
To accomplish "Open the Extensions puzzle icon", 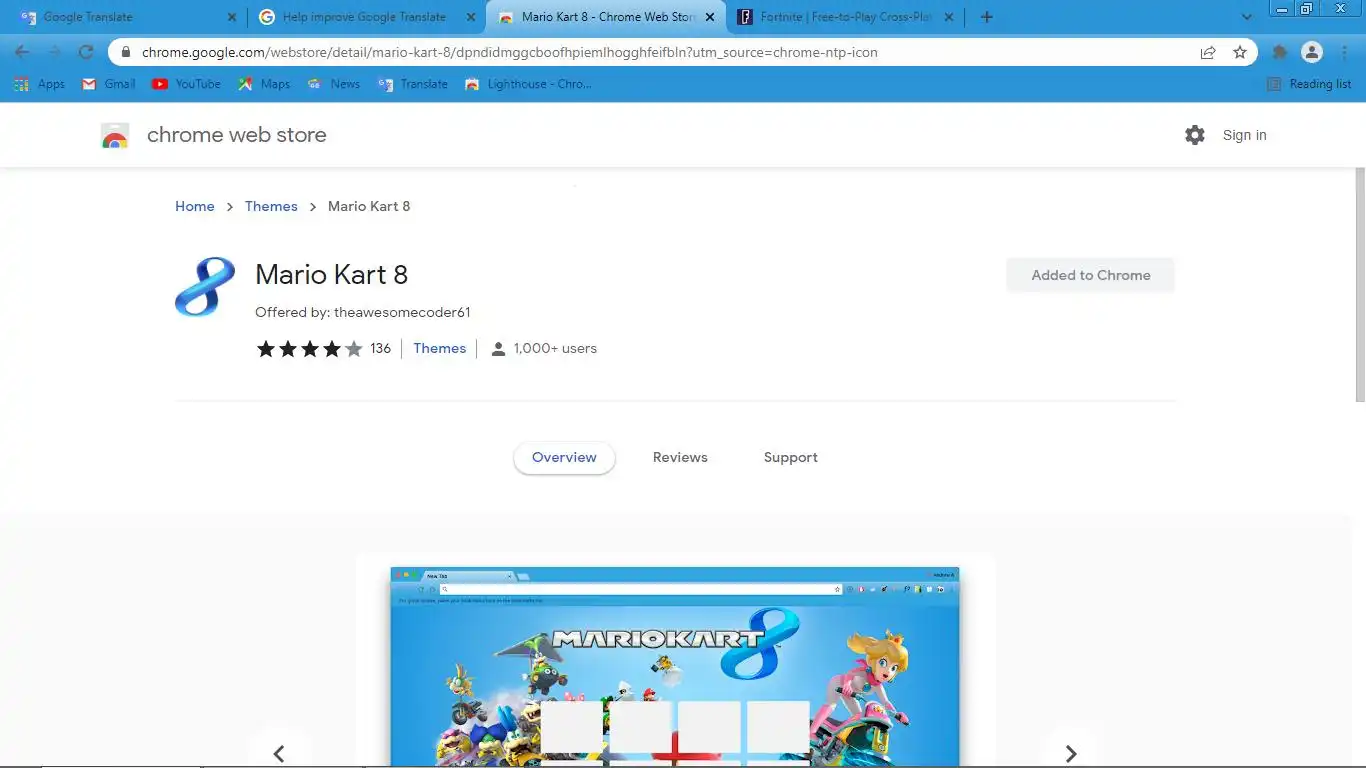I will click(1279, 52).
